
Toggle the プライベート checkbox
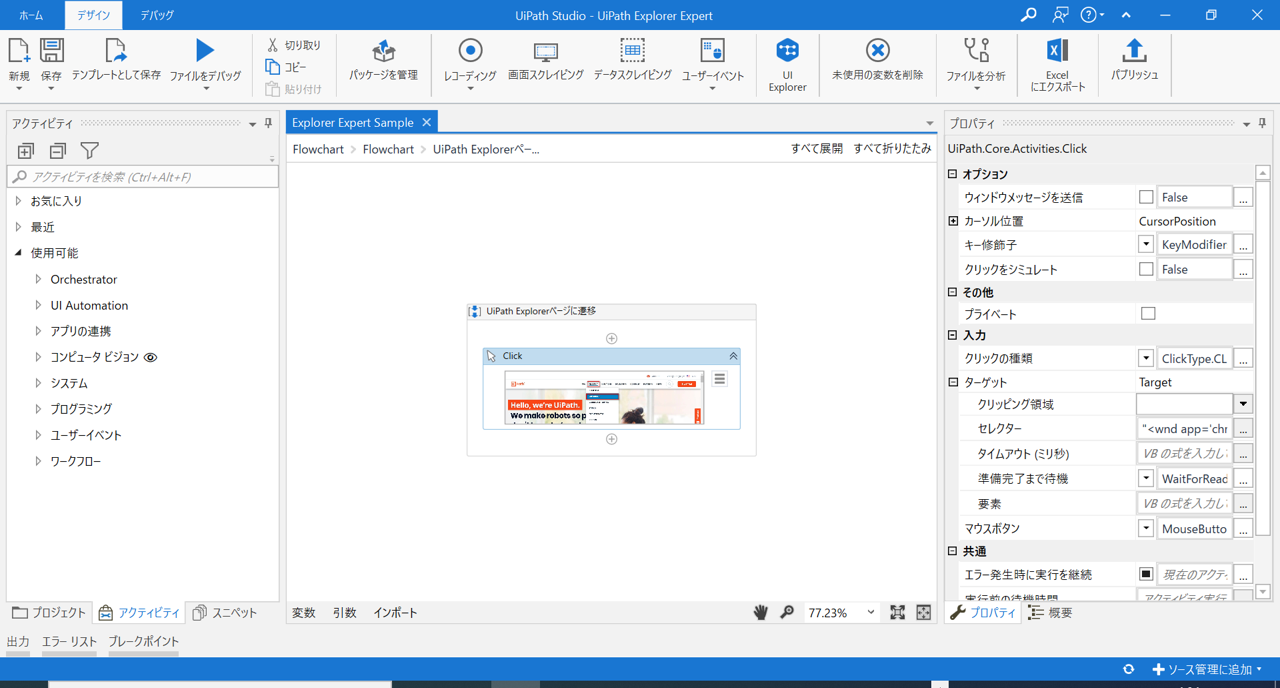[1148, 313]
